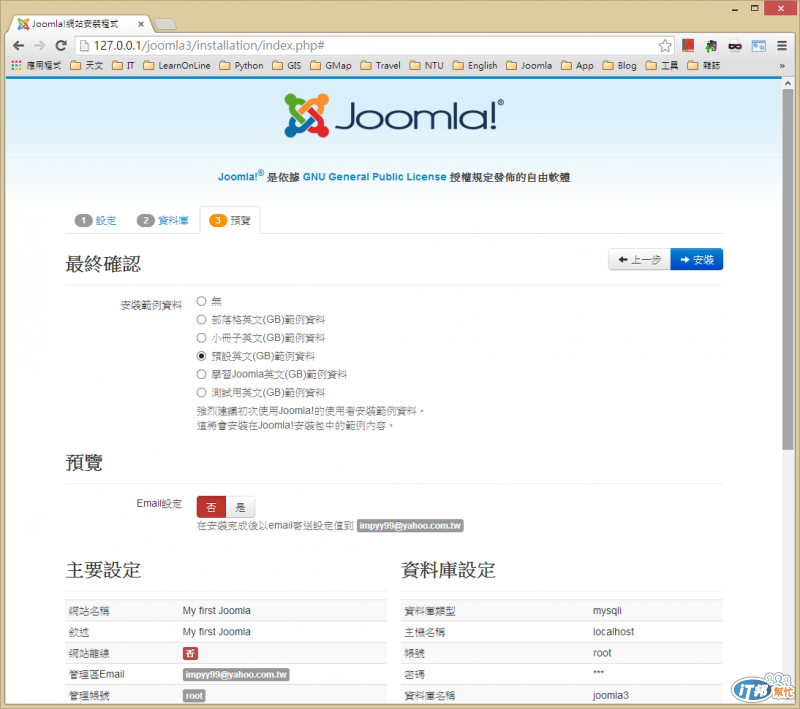This screenshot has width=800, height=709.
Task: Open the Python bookmark folder
Action: 241,65
